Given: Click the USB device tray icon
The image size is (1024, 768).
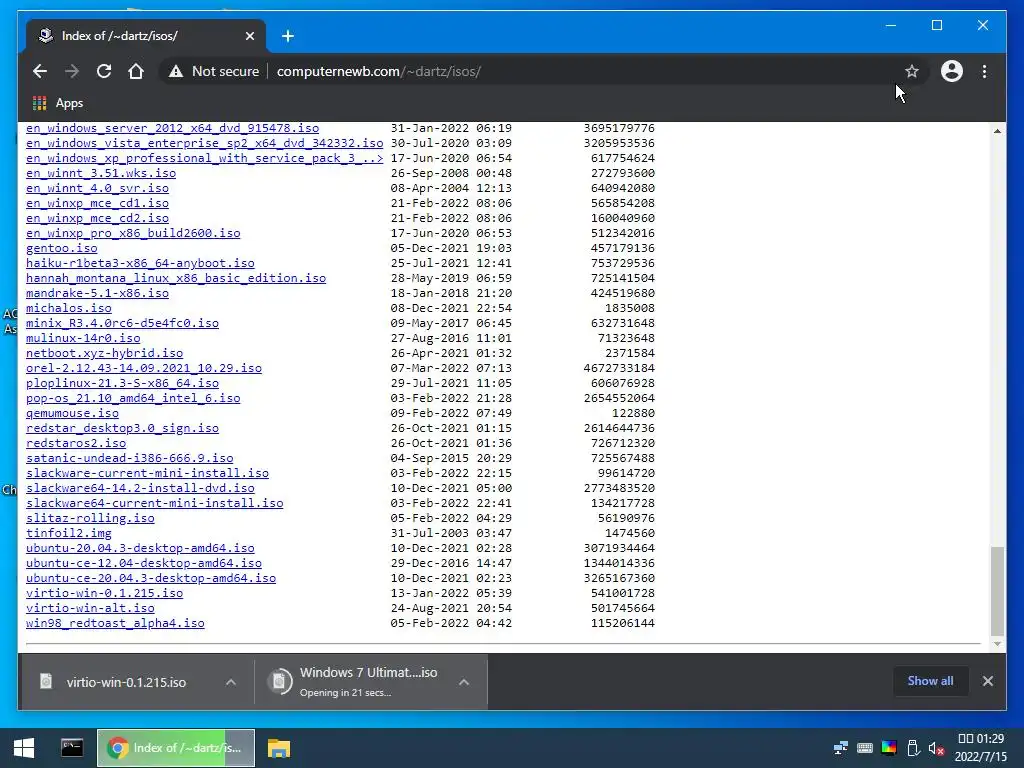Looking at the screenshot, I should pyautogui.click(x=913, y=748).
